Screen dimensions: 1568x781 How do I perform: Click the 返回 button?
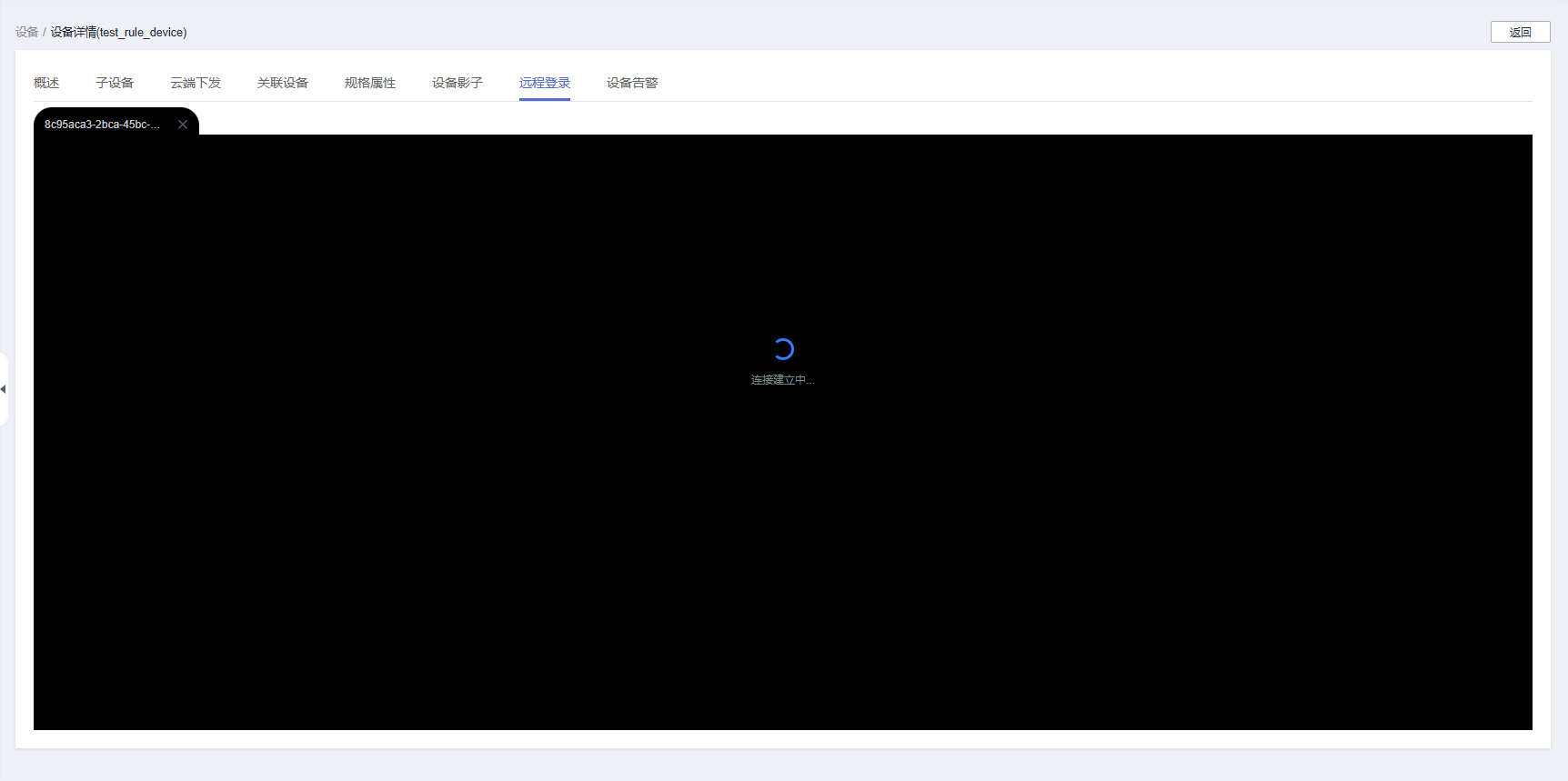pos(1520,32)
